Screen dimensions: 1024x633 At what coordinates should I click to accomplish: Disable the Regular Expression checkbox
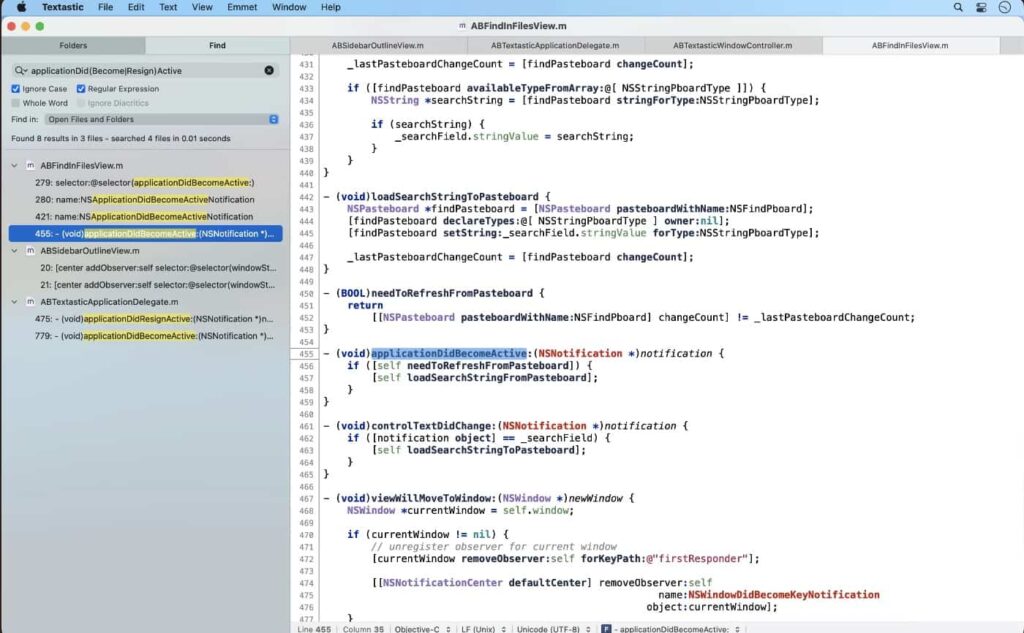pyautogui.click(x=79, y=88)
